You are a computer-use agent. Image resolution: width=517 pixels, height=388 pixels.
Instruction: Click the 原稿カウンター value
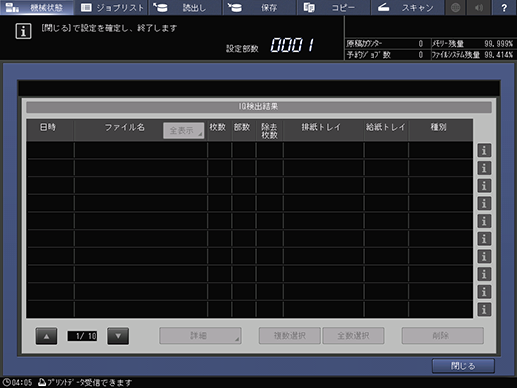(421, 44)
